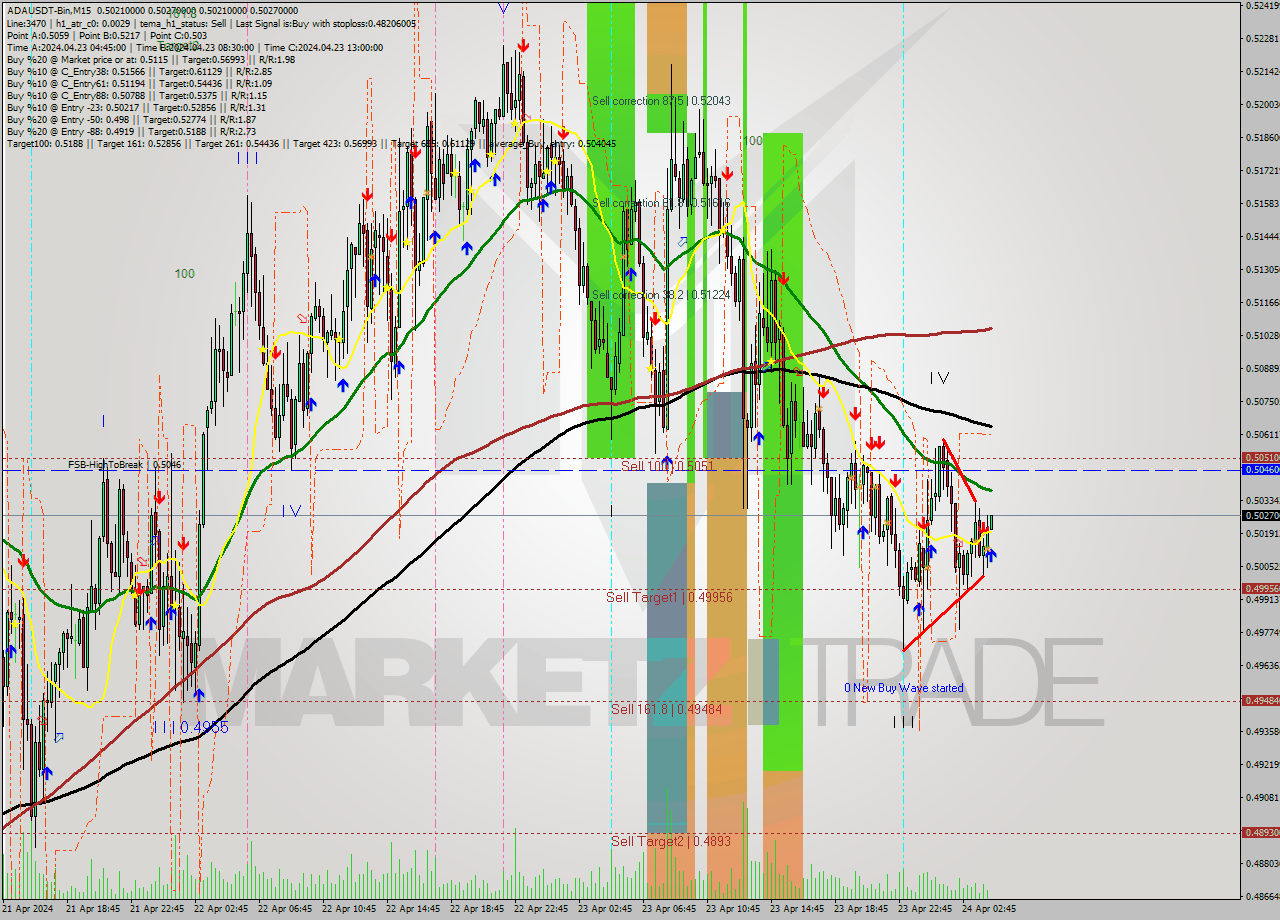Click the '21 Apr 2024' time axis label
The height and width of the screenshot is (920, 1280).
pos(30,909)
